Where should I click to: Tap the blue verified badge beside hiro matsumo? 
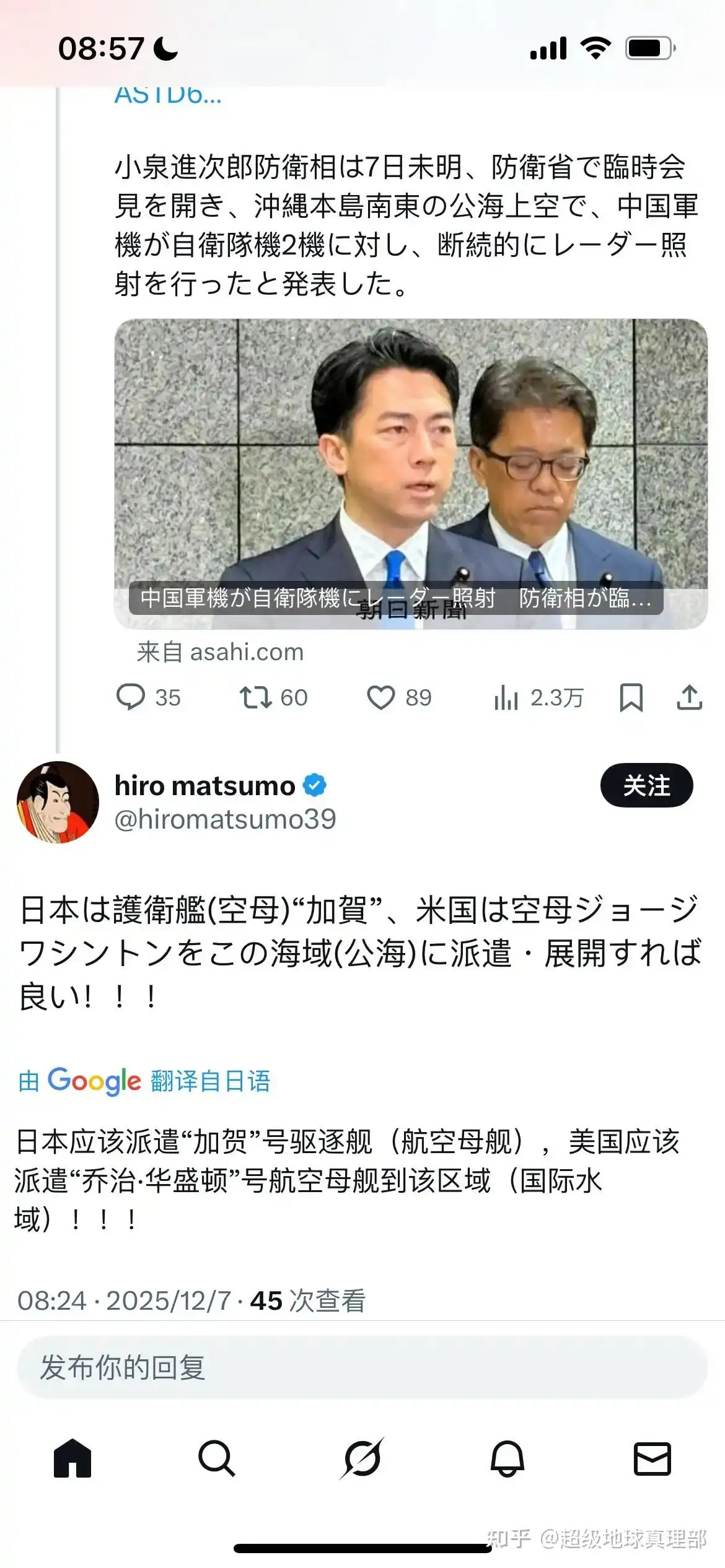tap(314, 785)
